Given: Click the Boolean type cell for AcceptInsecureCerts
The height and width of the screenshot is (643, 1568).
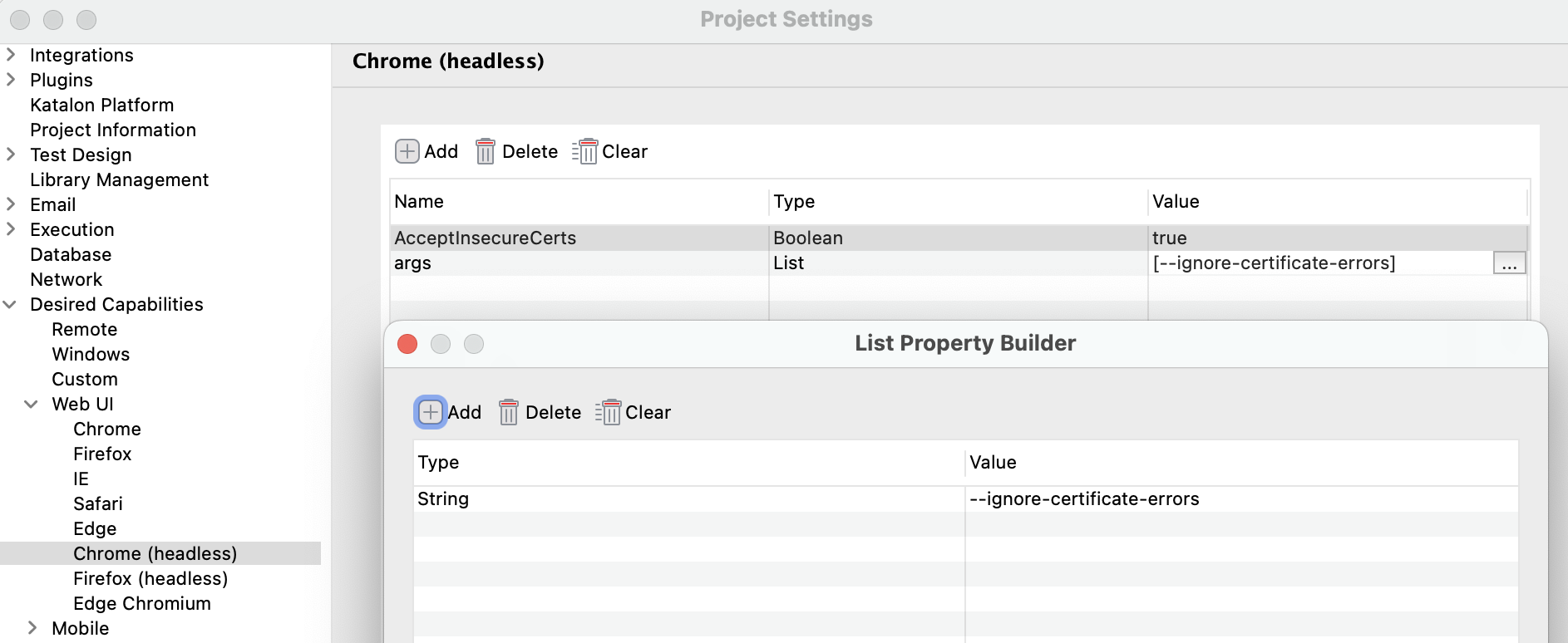Looking at the screenshot, I should pos(807,238).
